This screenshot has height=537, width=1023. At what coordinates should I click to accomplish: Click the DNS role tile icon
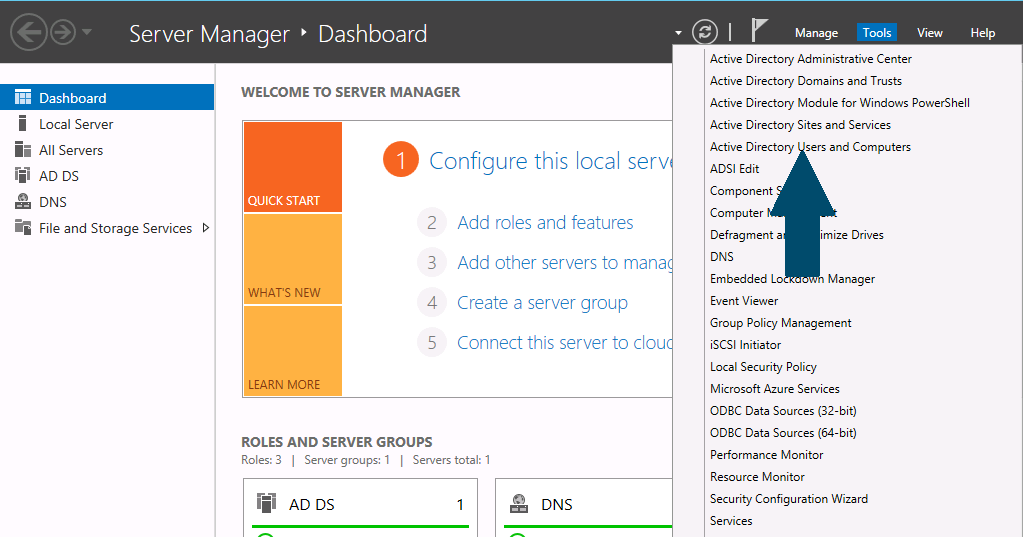519,503
